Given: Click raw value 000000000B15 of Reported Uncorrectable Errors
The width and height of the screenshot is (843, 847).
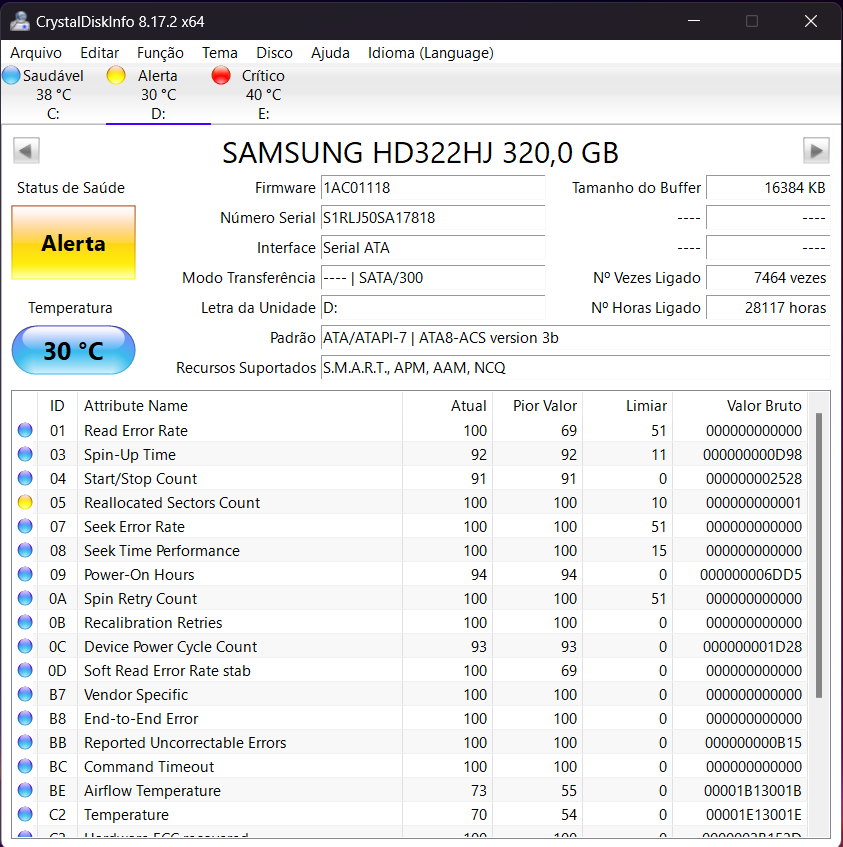Looking at the screenshot, I should [753, 743].
